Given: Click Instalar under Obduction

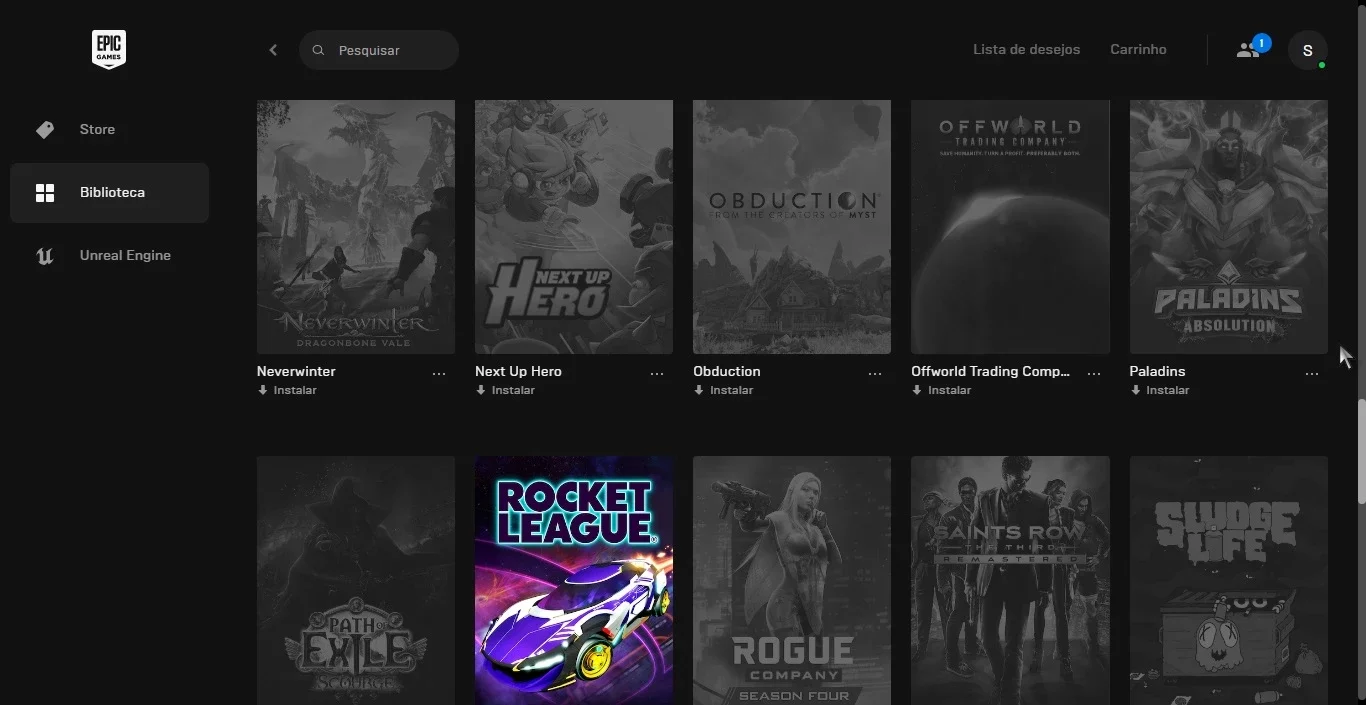Looking at the screenshot, I should click(x=723, y=391).
